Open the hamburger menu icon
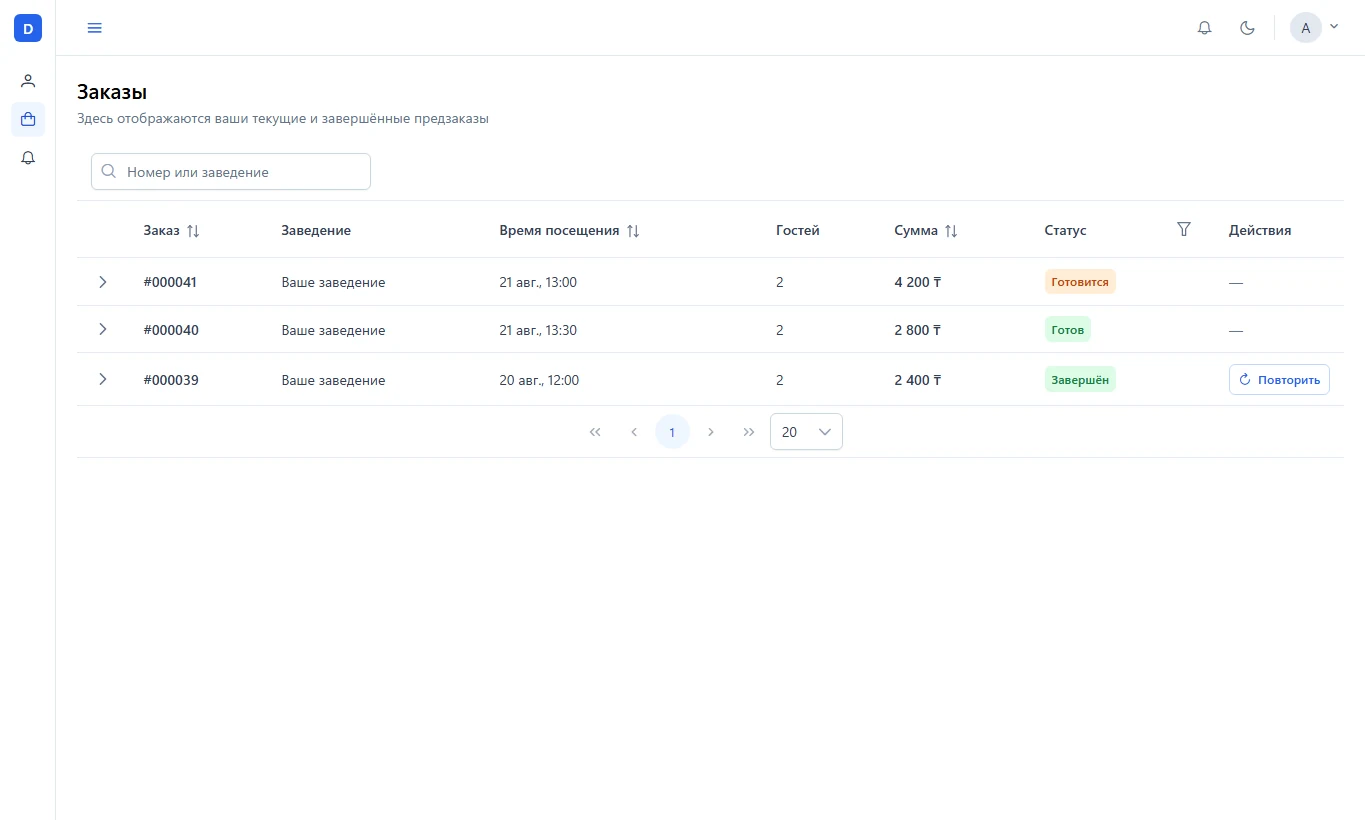The height and width of the screenshot is (820, 1365). 95,28
